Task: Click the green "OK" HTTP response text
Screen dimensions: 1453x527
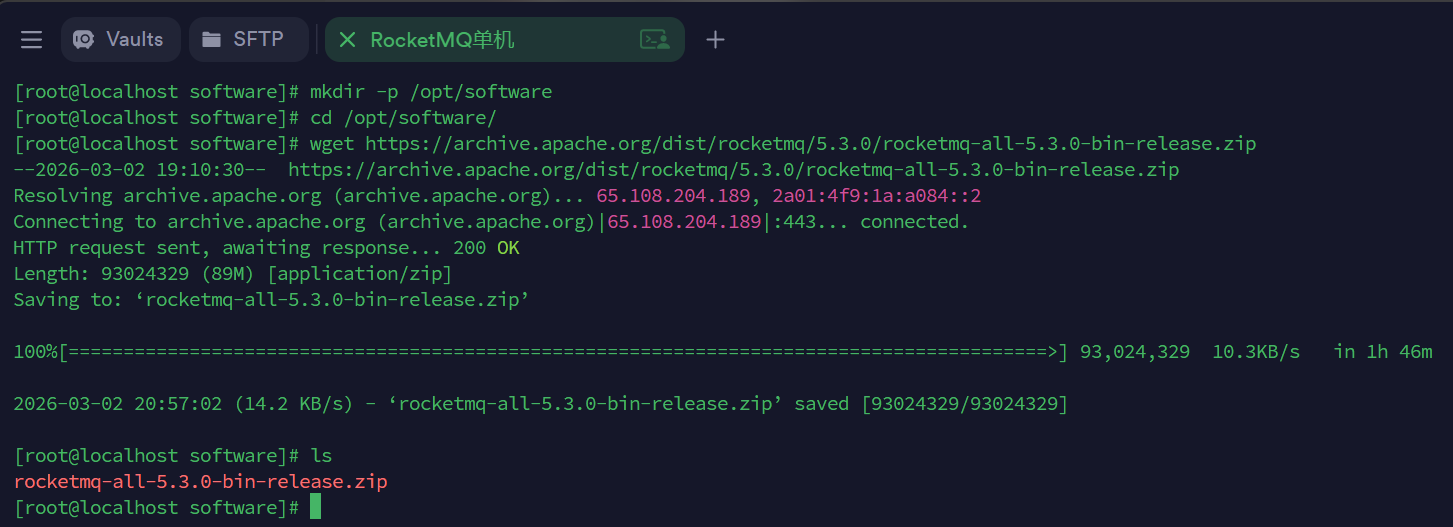Action: 508,248
